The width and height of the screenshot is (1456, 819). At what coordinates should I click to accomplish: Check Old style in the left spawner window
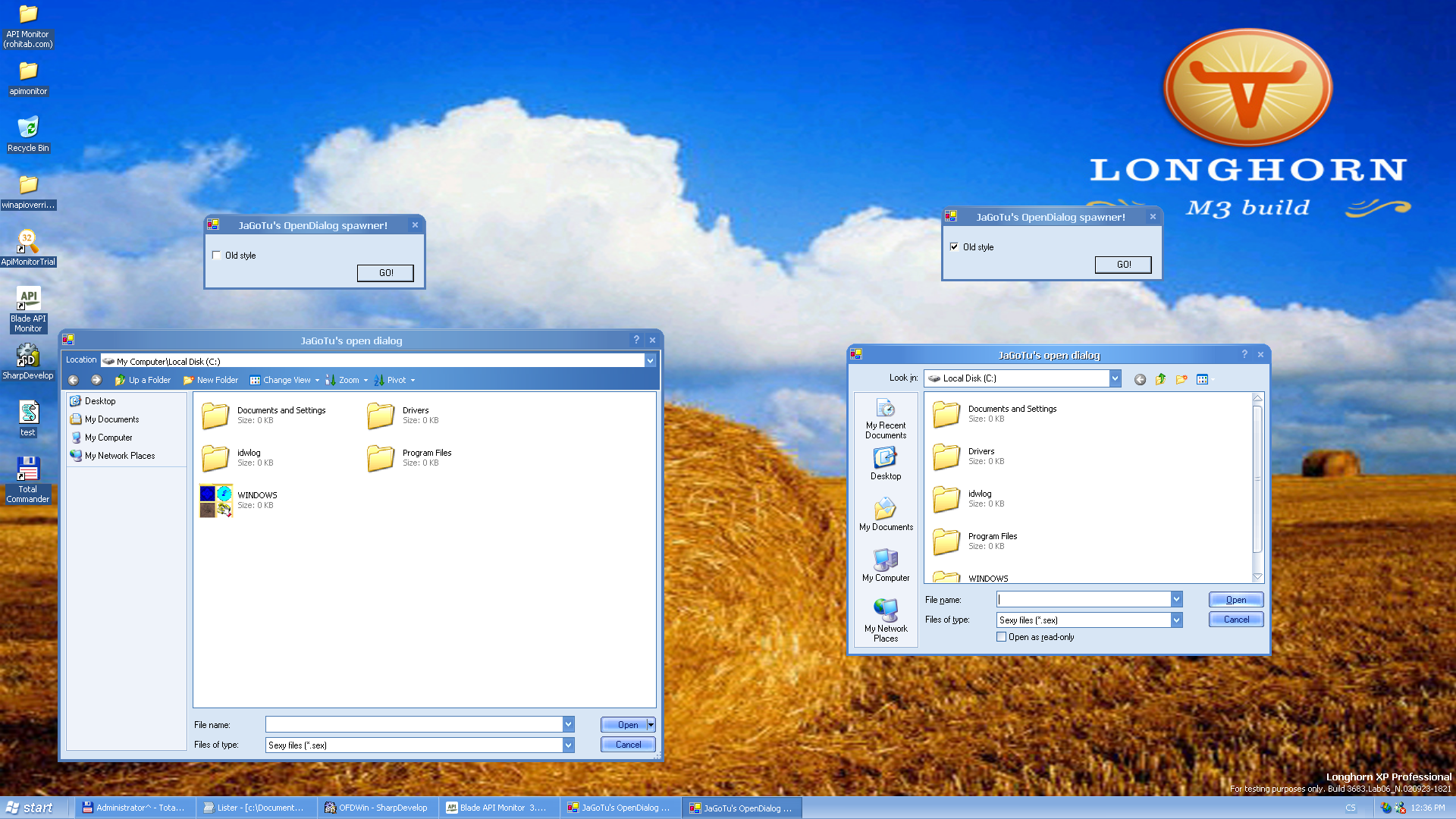(x=217, y=256)
